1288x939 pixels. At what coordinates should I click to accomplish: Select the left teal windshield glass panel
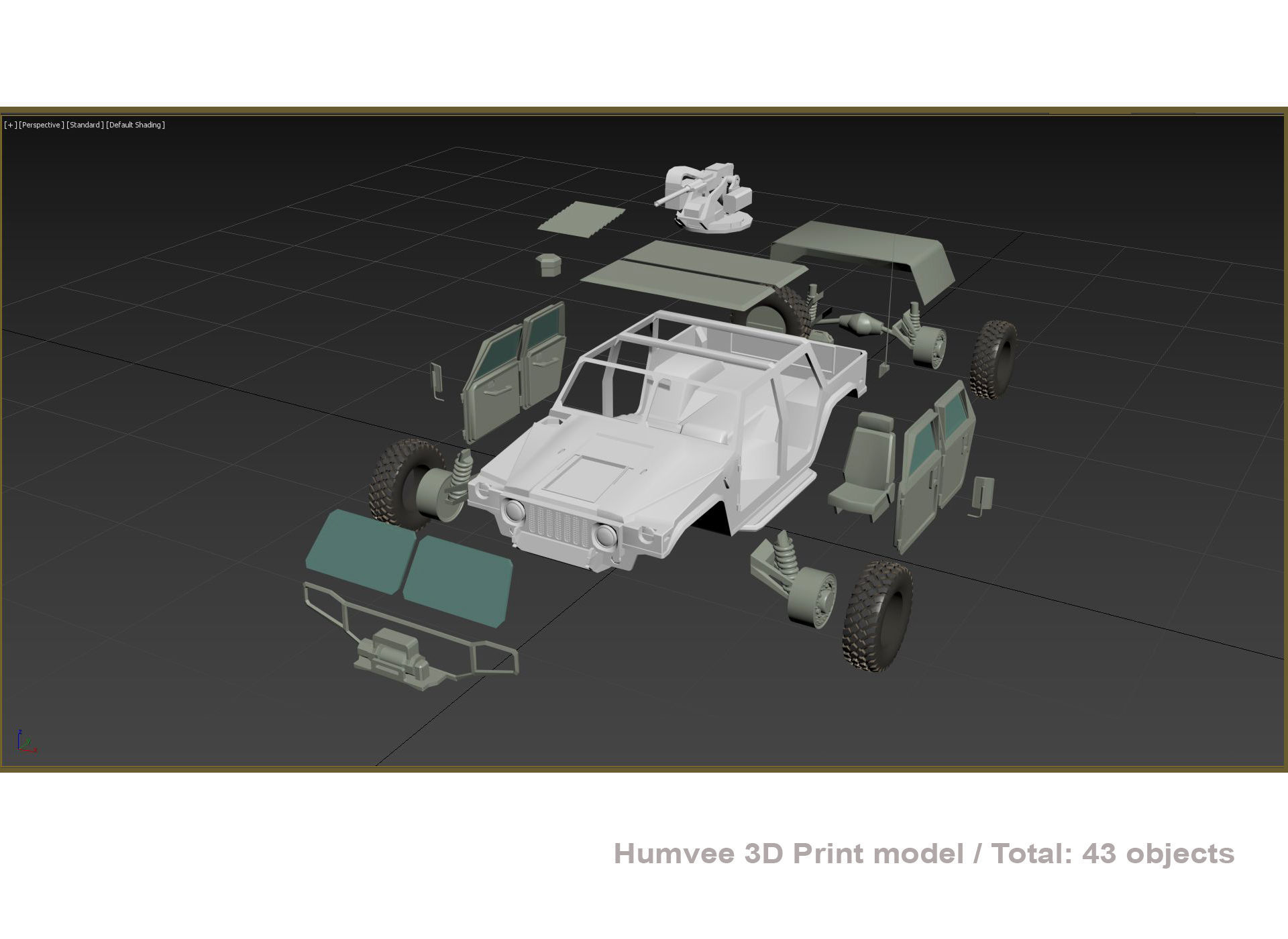(359, 550)
